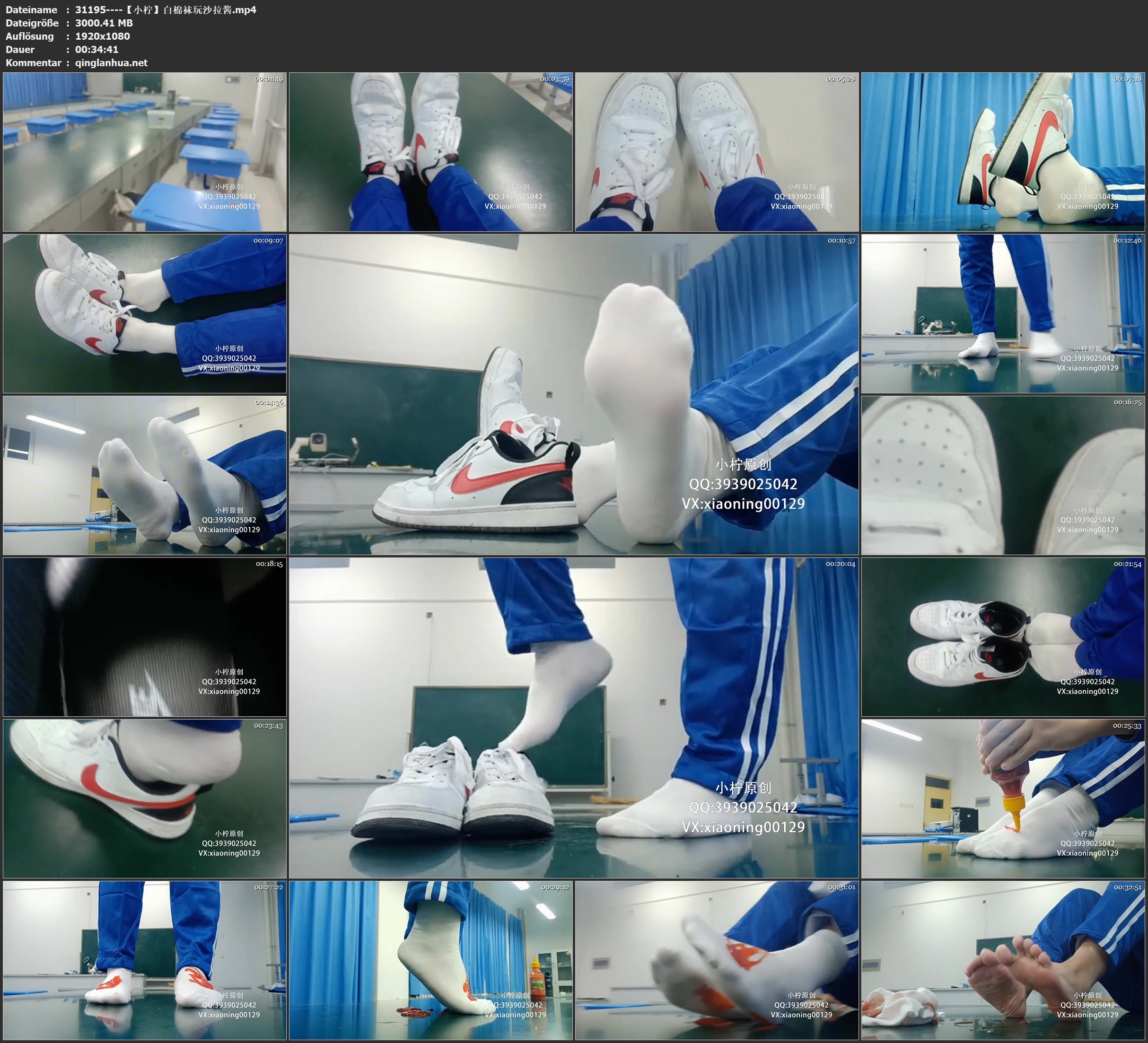Click the close-up thumbnail at 00:16:25
Image resolution: width=1148 pixels, height=1043 pixels.
(1003, 475)
